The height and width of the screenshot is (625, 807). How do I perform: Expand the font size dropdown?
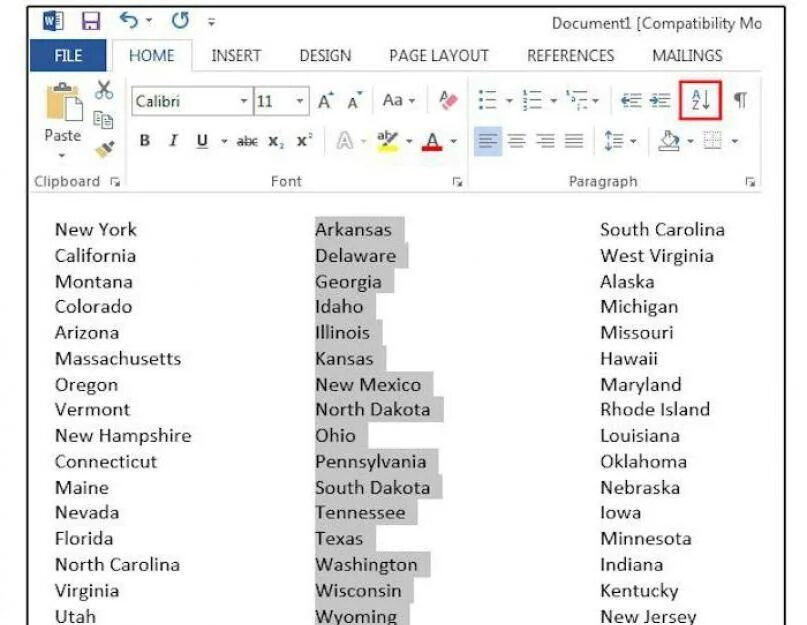pyautogui.click(x=300, y=101)
